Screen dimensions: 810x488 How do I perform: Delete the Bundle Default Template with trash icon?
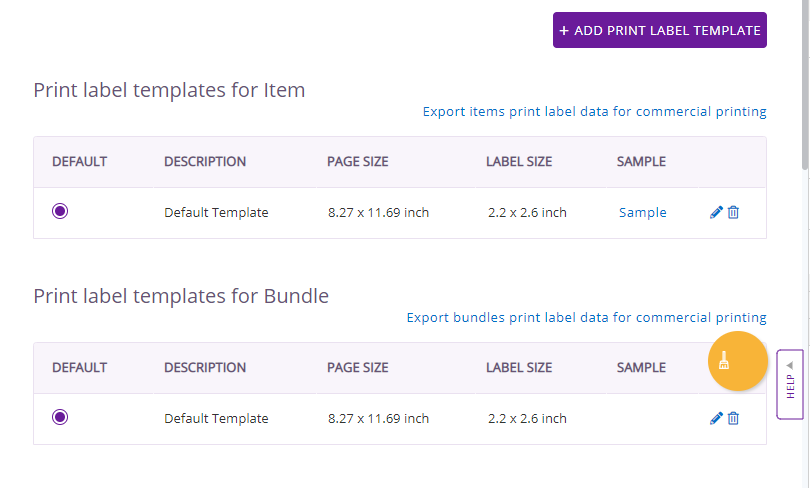733,418
